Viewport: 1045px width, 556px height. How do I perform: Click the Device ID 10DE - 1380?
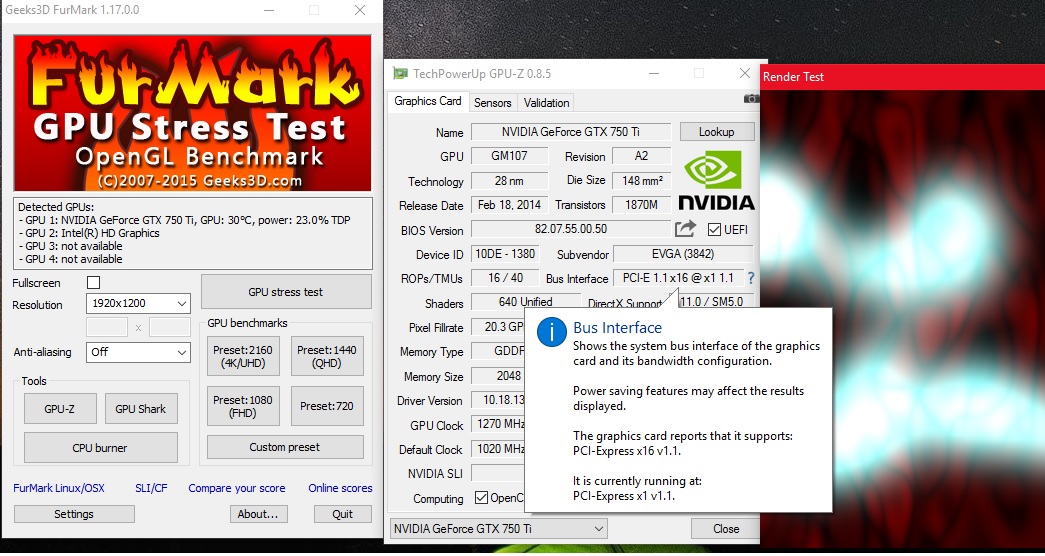[505, 254]
